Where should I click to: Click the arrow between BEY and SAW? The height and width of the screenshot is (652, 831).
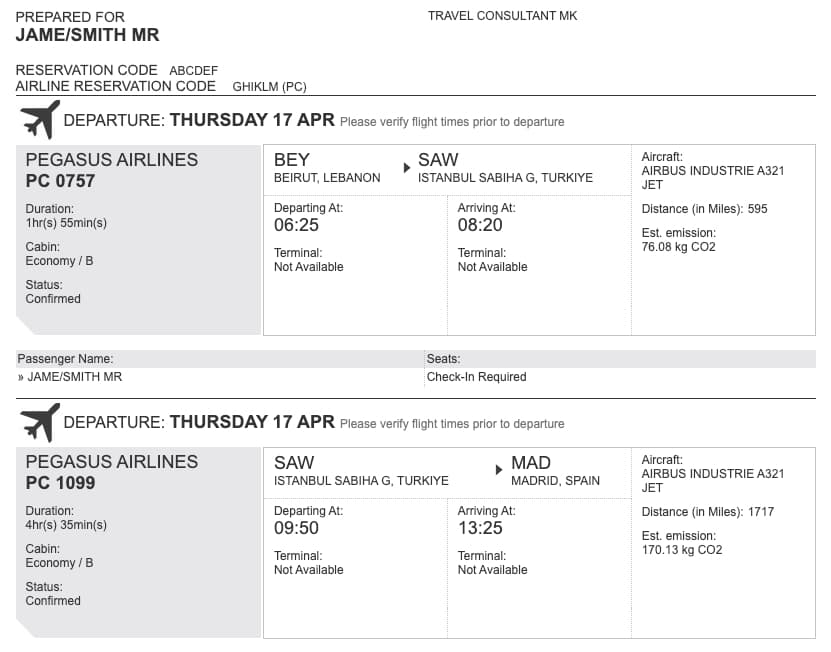[406, 168]
